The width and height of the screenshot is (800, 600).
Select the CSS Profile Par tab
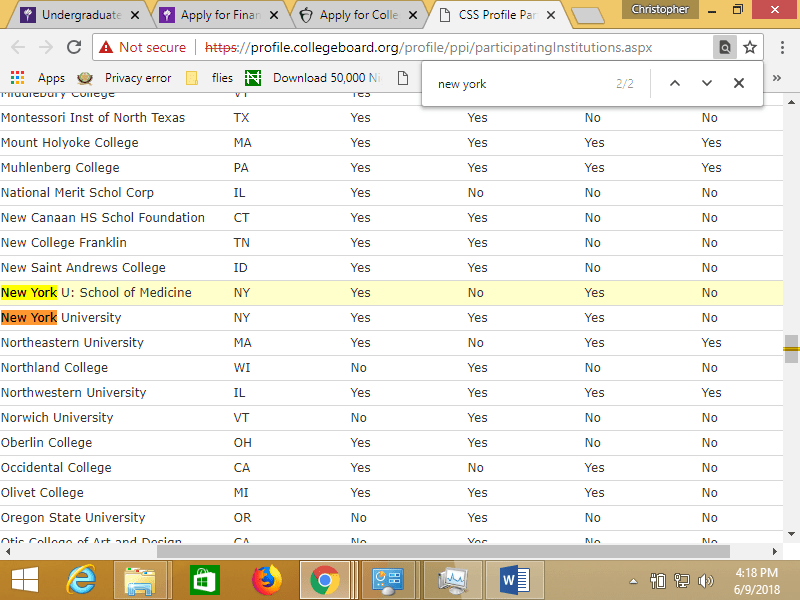click(491, 15)
